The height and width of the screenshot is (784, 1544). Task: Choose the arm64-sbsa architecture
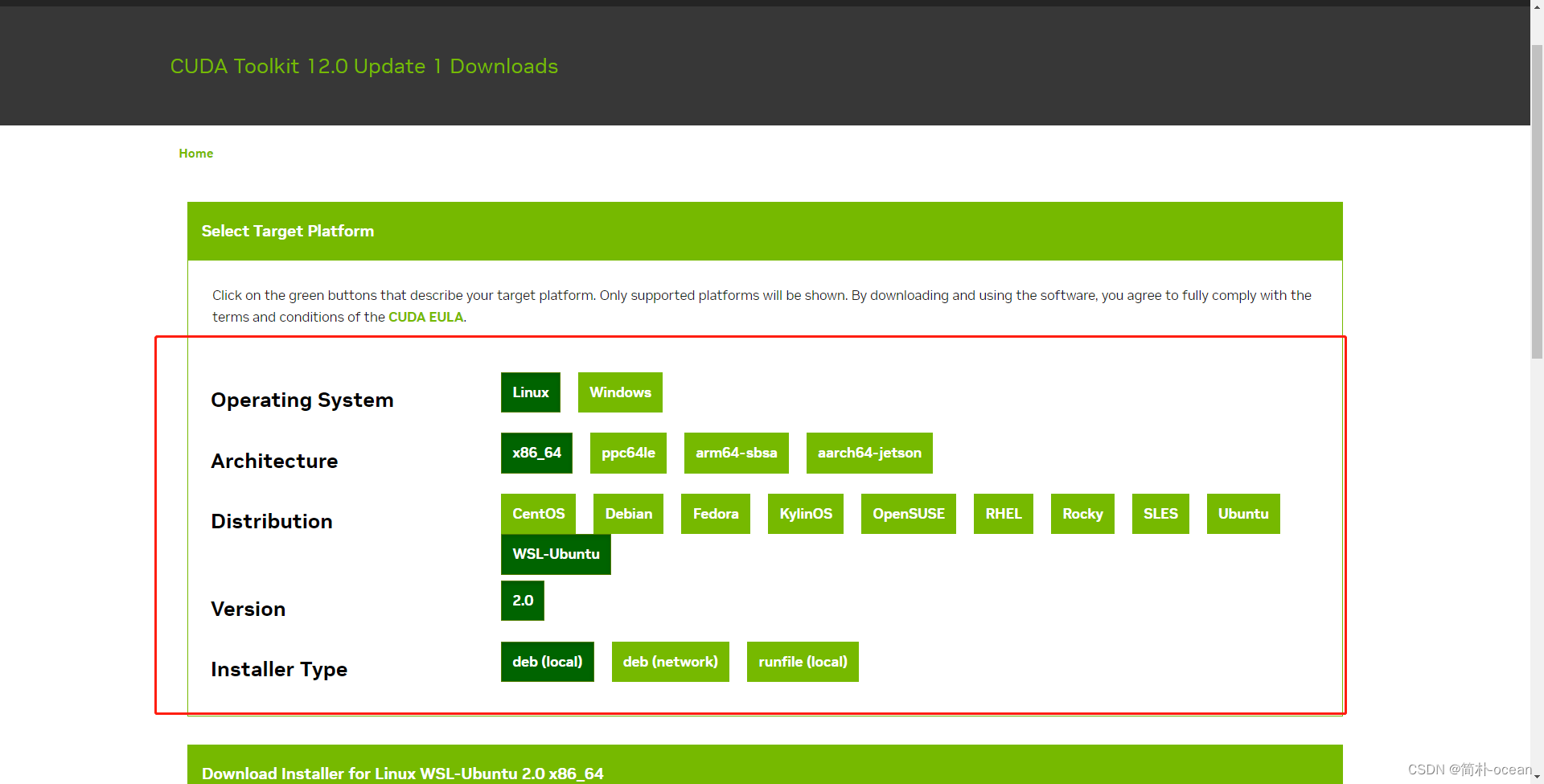[x=736, y=453]
